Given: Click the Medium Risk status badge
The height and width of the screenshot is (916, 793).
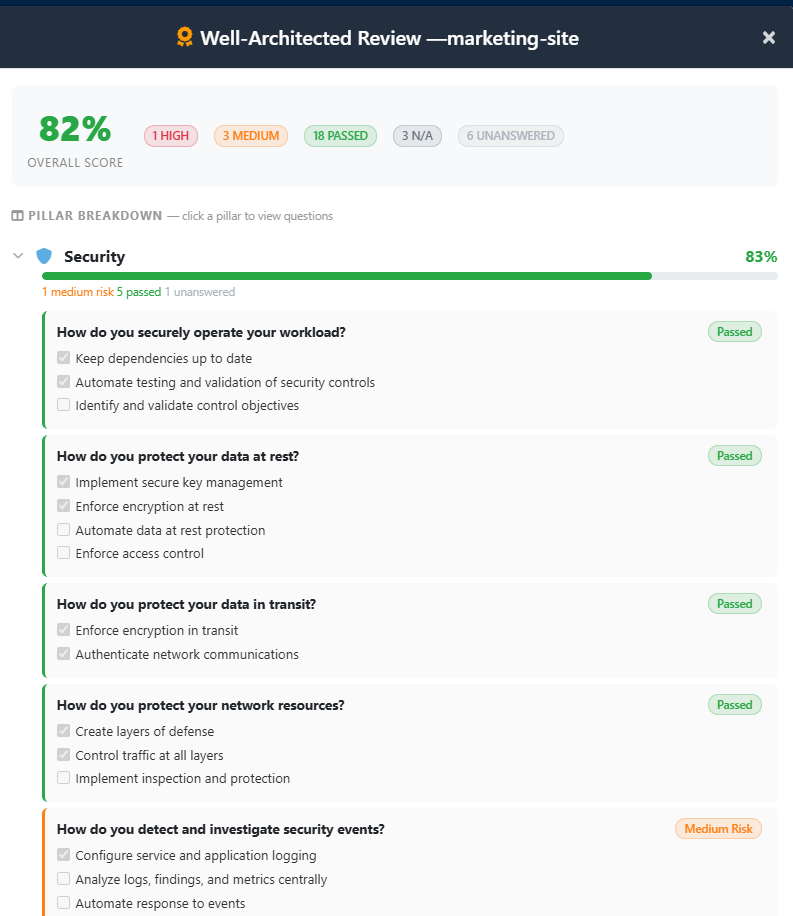Looking at the screenshot, I should tap(718, 828).
